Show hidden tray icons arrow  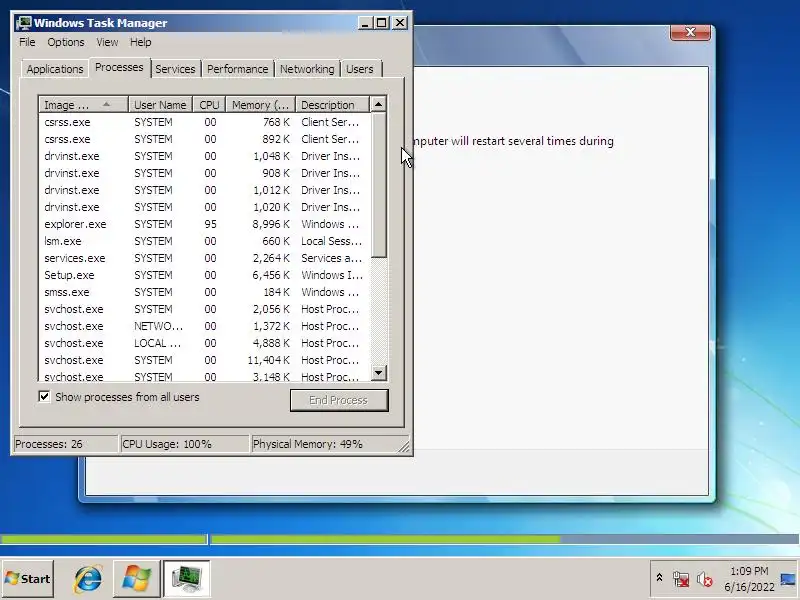659,578
